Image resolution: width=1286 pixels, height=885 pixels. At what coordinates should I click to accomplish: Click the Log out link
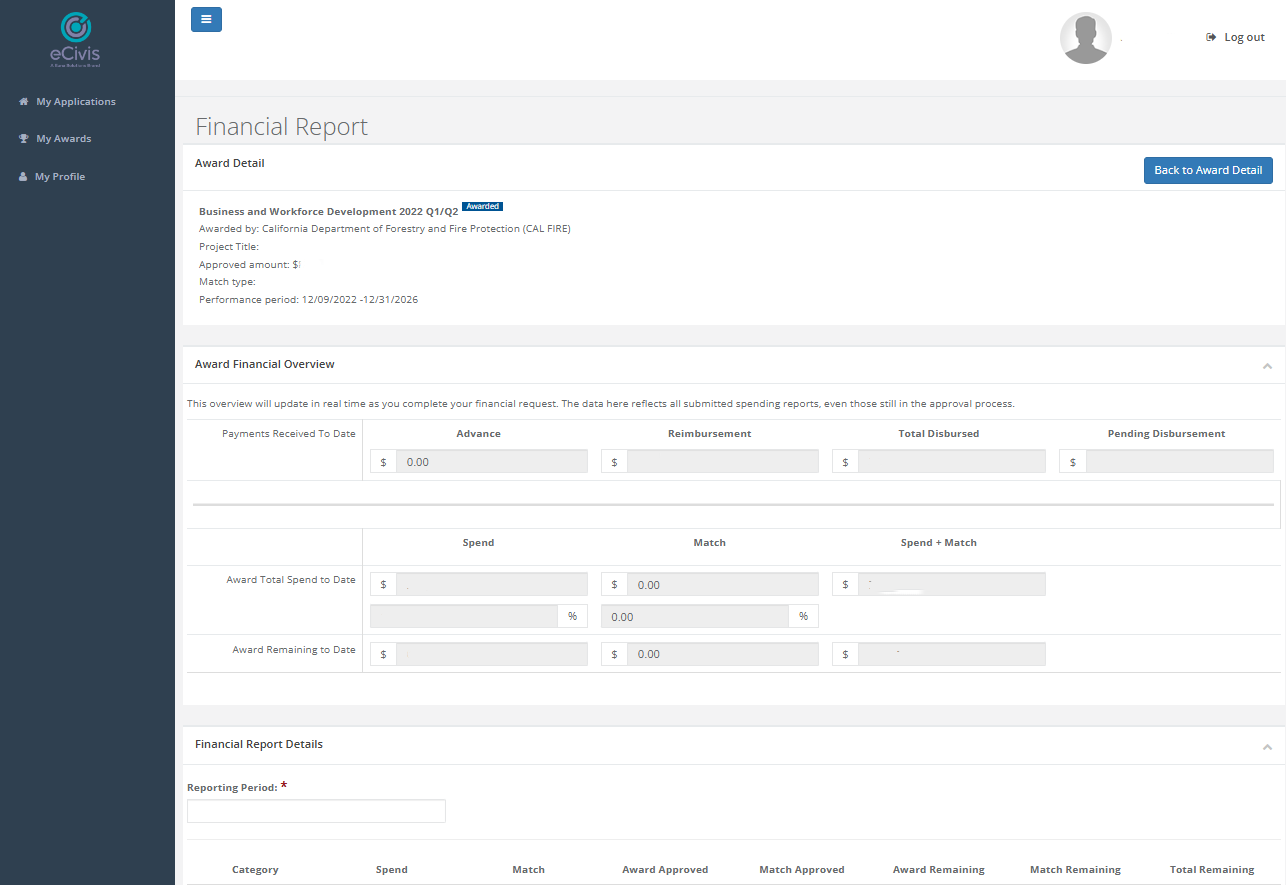pos(1244,38)
